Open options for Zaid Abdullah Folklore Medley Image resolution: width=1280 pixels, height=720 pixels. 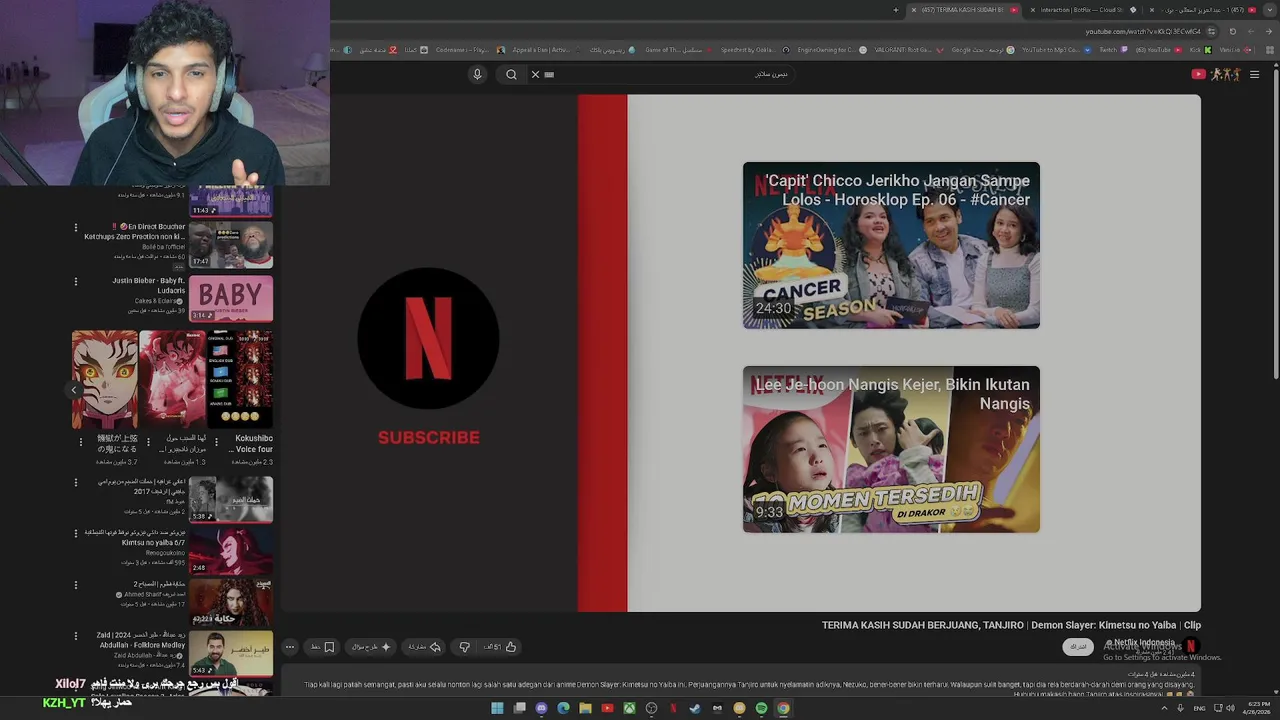click(x=75, y=636)
